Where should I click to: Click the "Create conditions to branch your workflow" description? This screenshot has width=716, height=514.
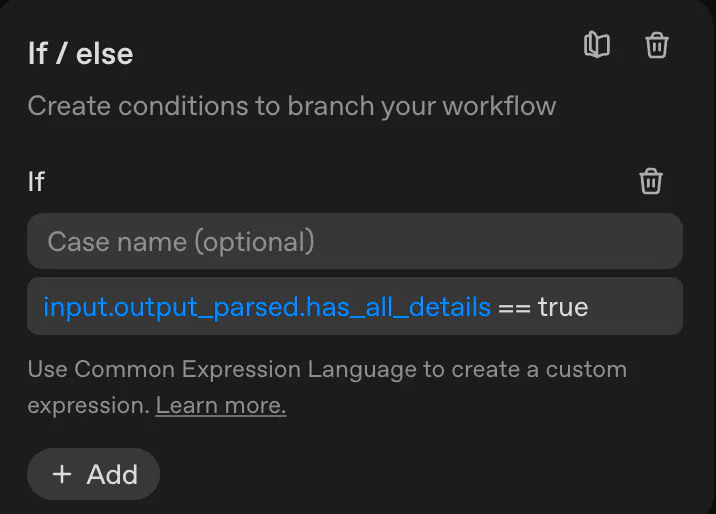(x=291, y=106)
